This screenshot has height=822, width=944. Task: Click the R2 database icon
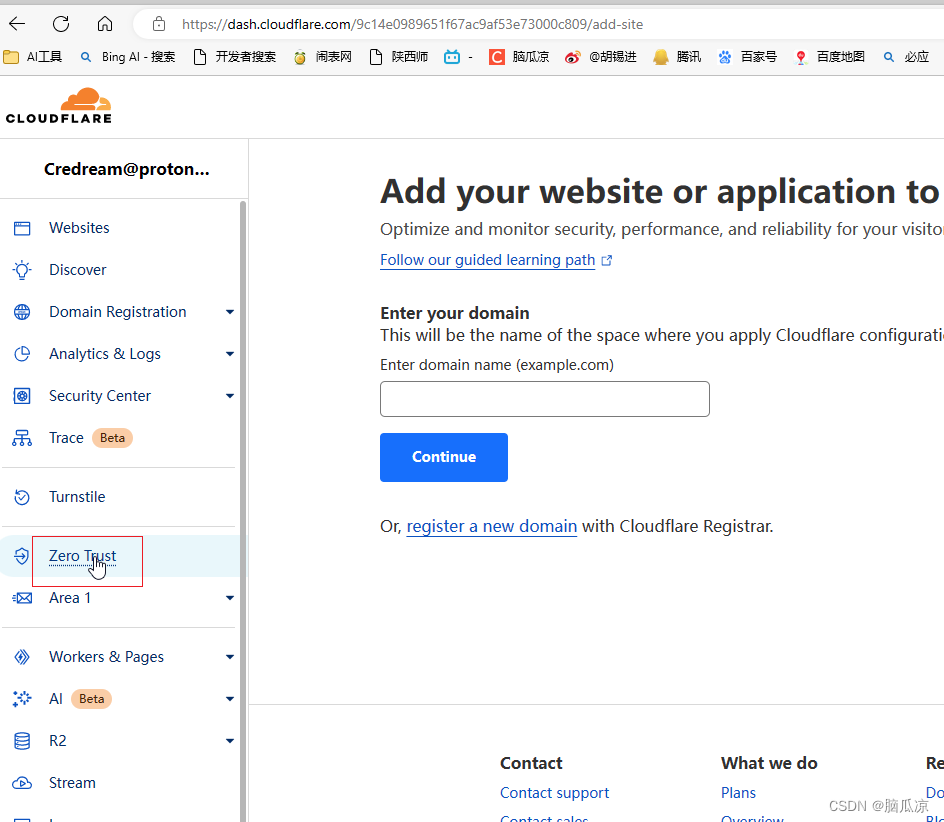pyautogui.click(x=22, y=741)
